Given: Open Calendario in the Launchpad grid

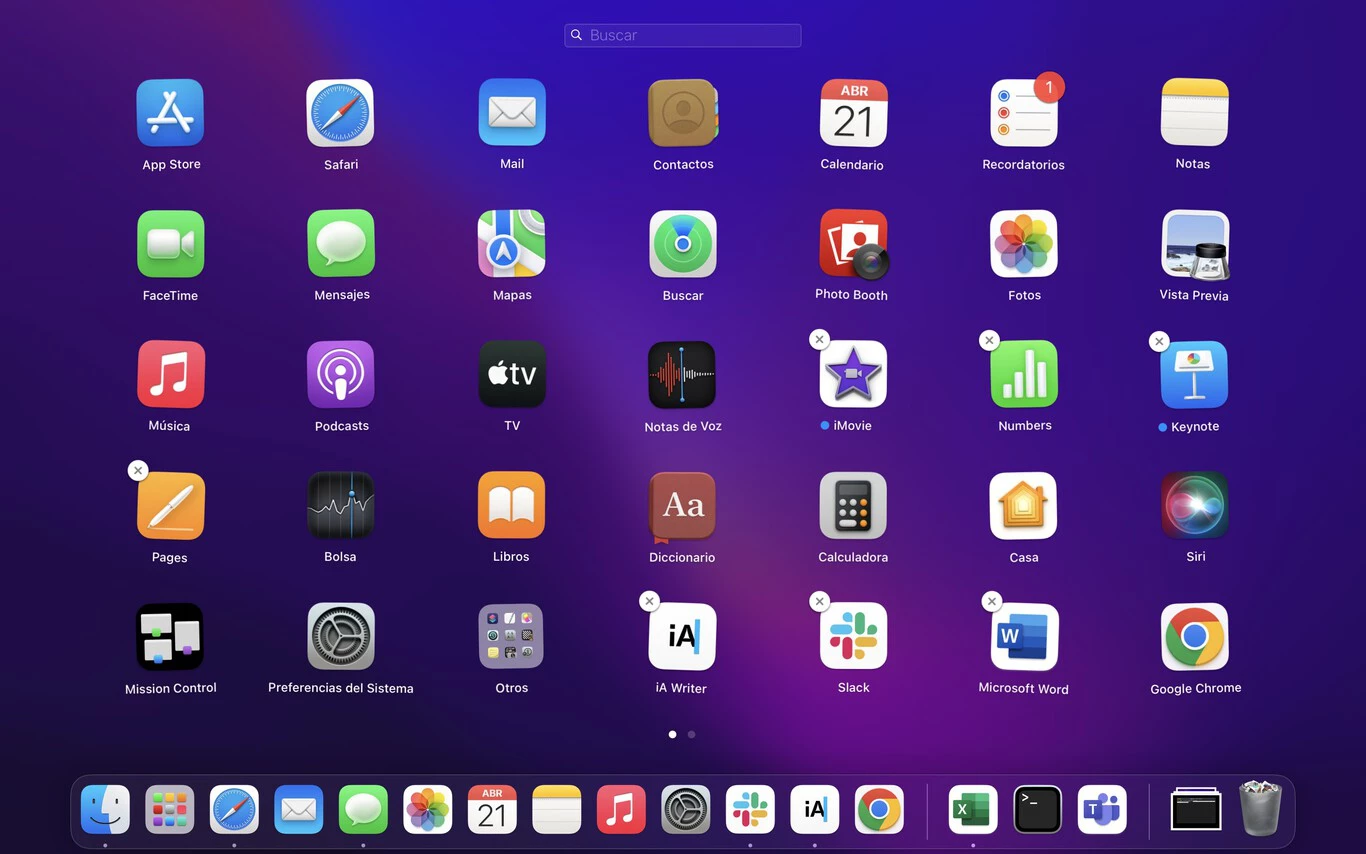Looking at the screenshot, I should click(853, 113).
